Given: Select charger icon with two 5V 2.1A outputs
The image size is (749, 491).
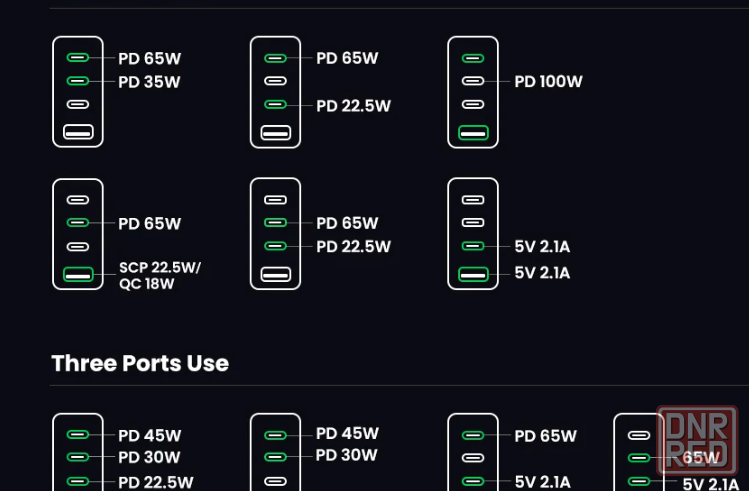Looking at the screenshot, I should [x=473, y=234].
